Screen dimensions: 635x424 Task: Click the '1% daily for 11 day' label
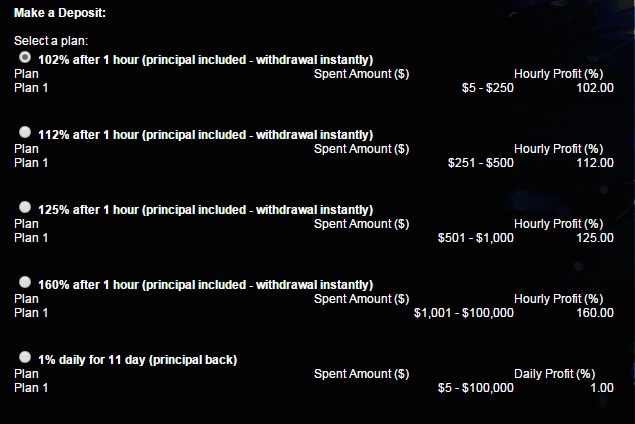coord(137,360)
